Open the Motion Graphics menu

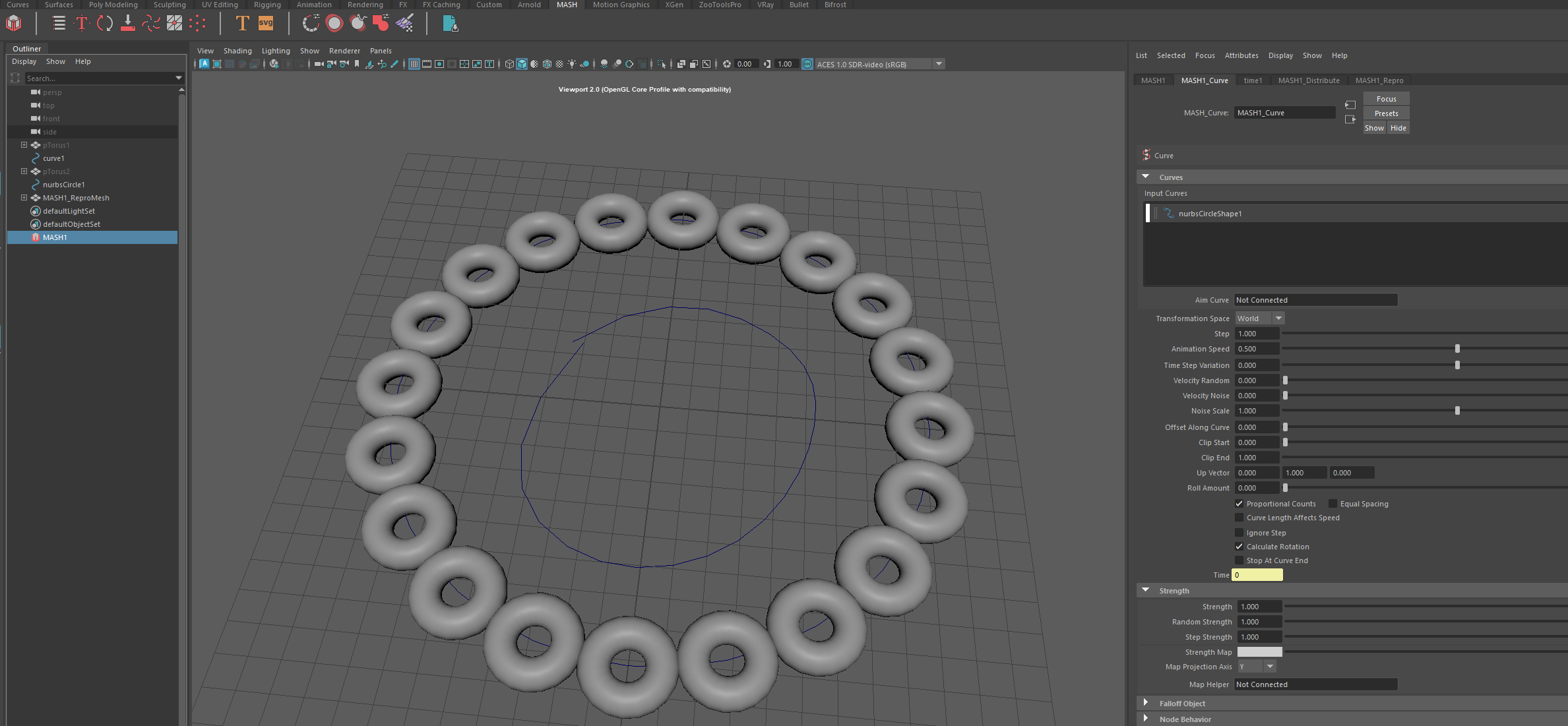[620, 5]
